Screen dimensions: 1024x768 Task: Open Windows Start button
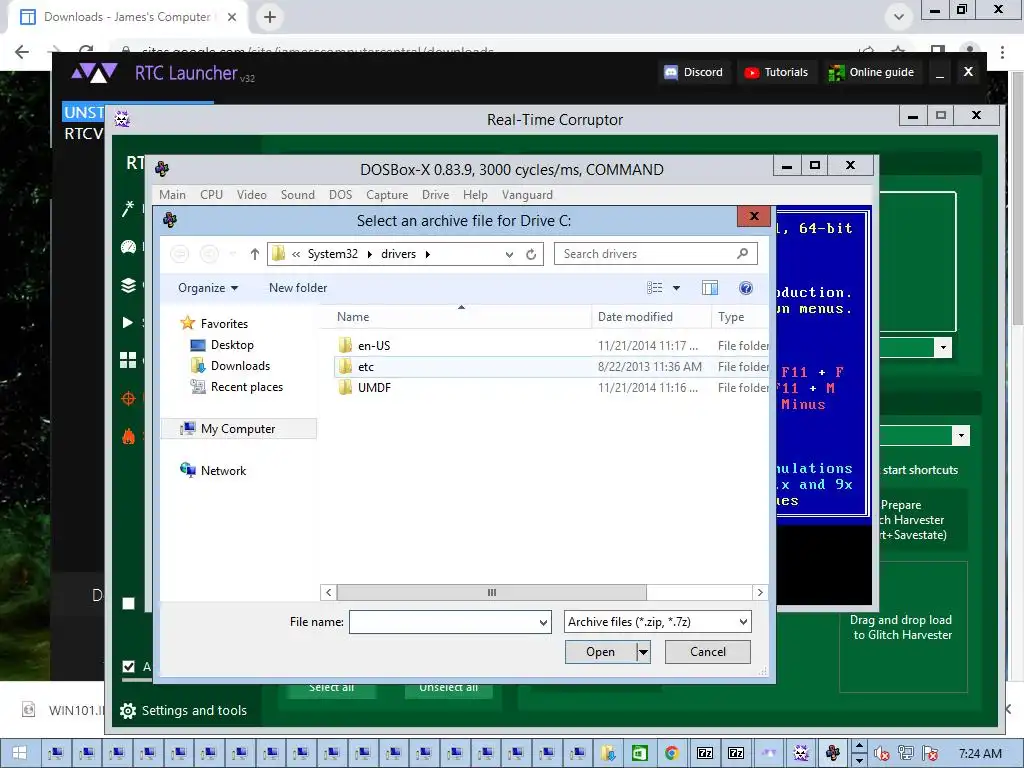19,753
